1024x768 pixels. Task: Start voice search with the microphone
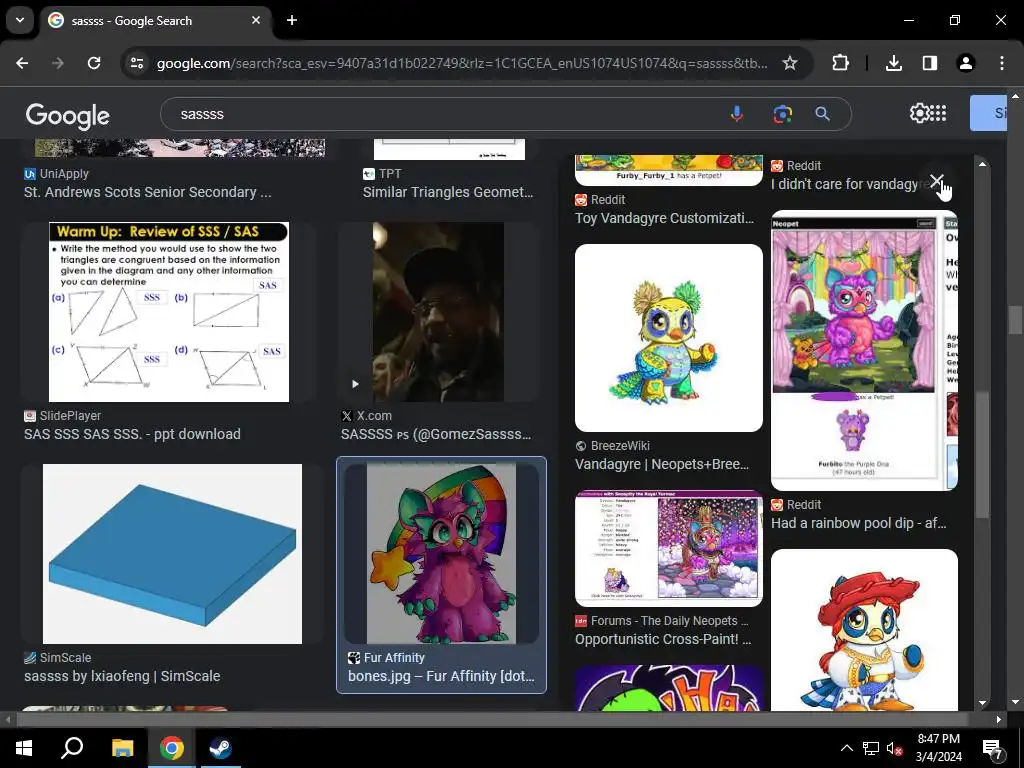[x=737, y=114]
